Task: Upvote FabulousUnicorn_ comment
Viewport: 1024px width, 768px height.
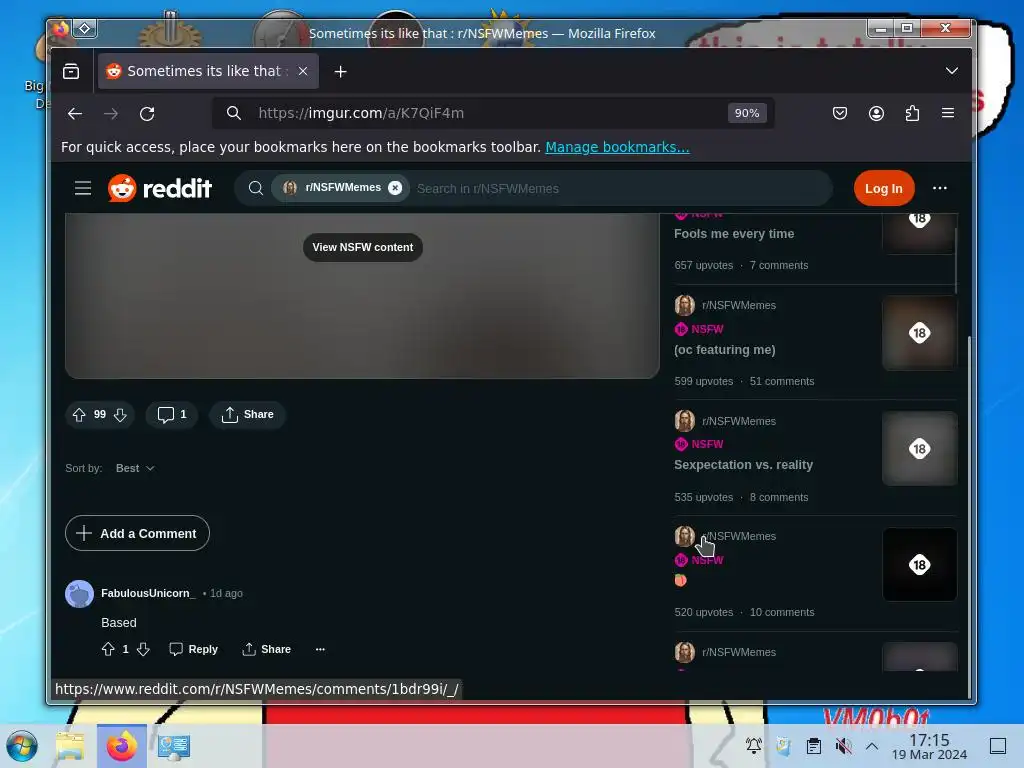Action: click(108, 649)
